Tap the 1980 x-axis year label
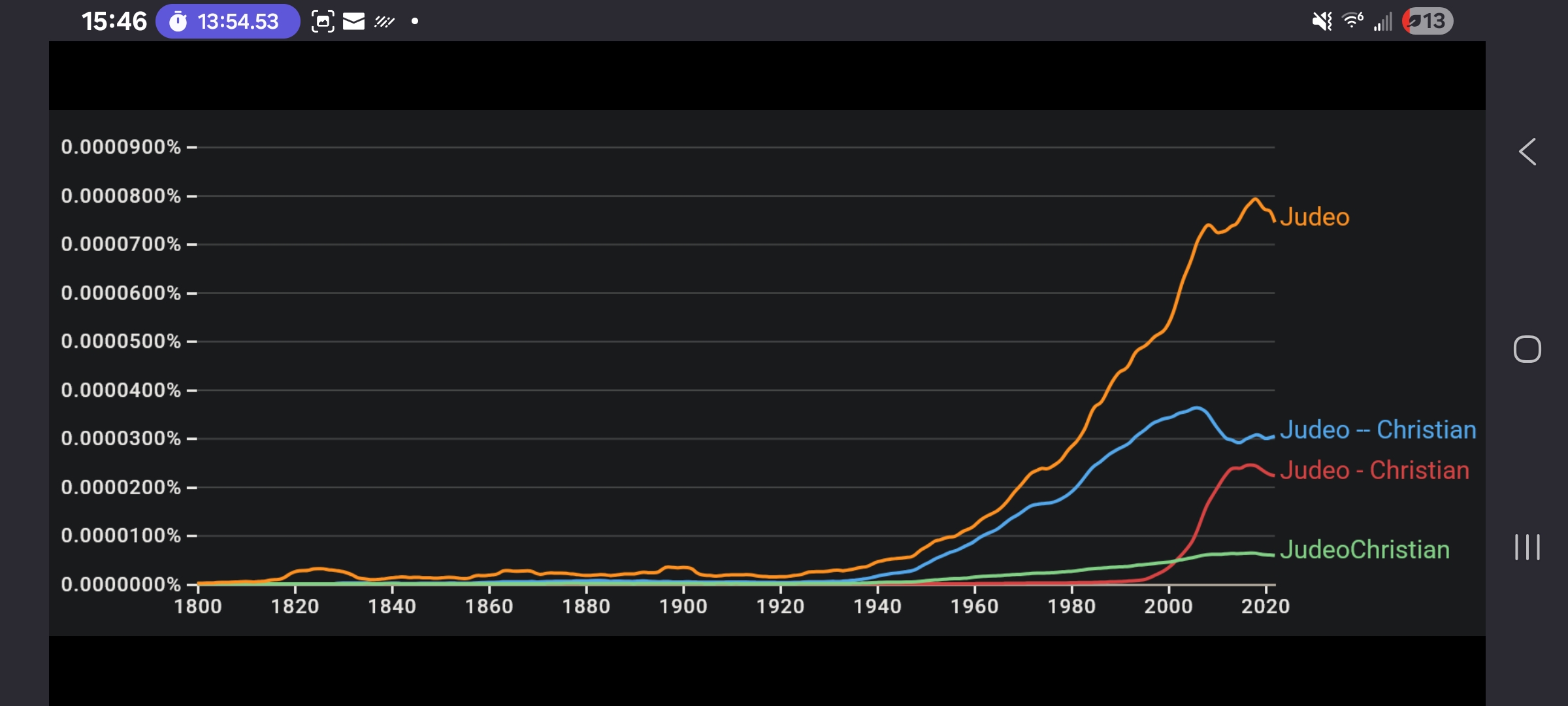 [1071, 607]
